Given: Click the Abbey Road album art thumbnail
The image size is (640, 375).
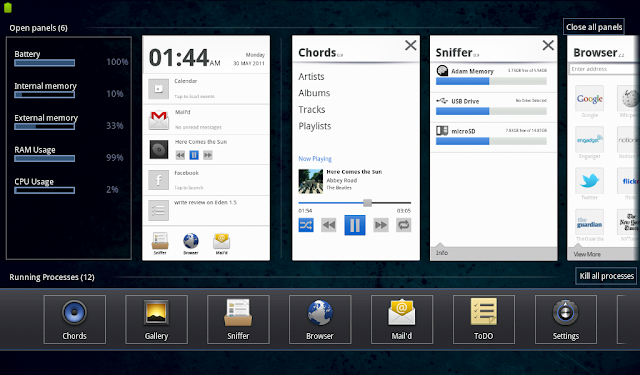Looking at the screenshot, I should click(311, 181).
